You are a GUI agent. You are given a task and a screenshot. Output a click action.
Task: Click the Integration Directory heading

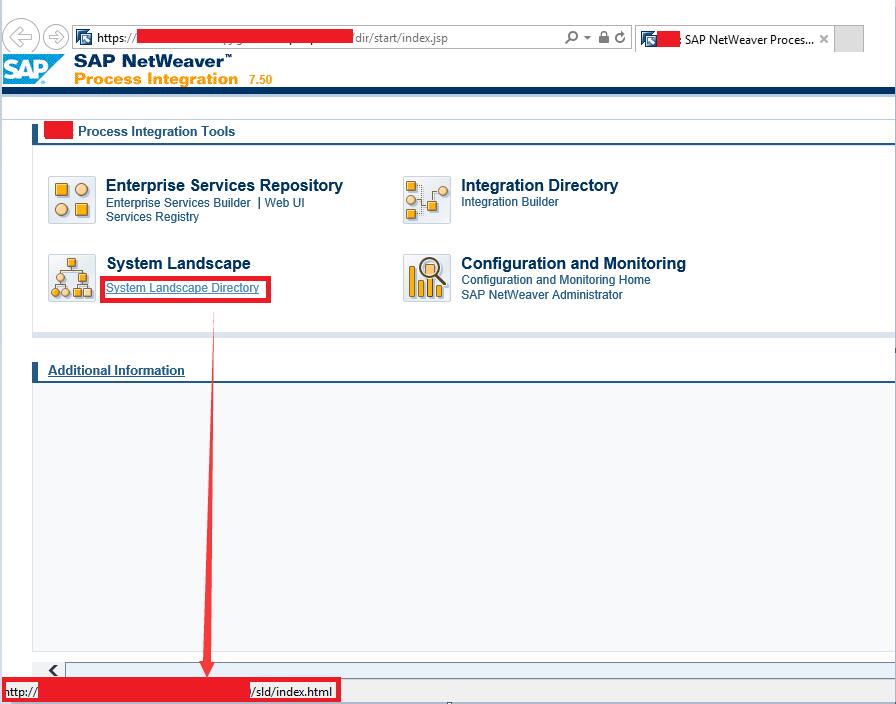[x=539, y=185]
